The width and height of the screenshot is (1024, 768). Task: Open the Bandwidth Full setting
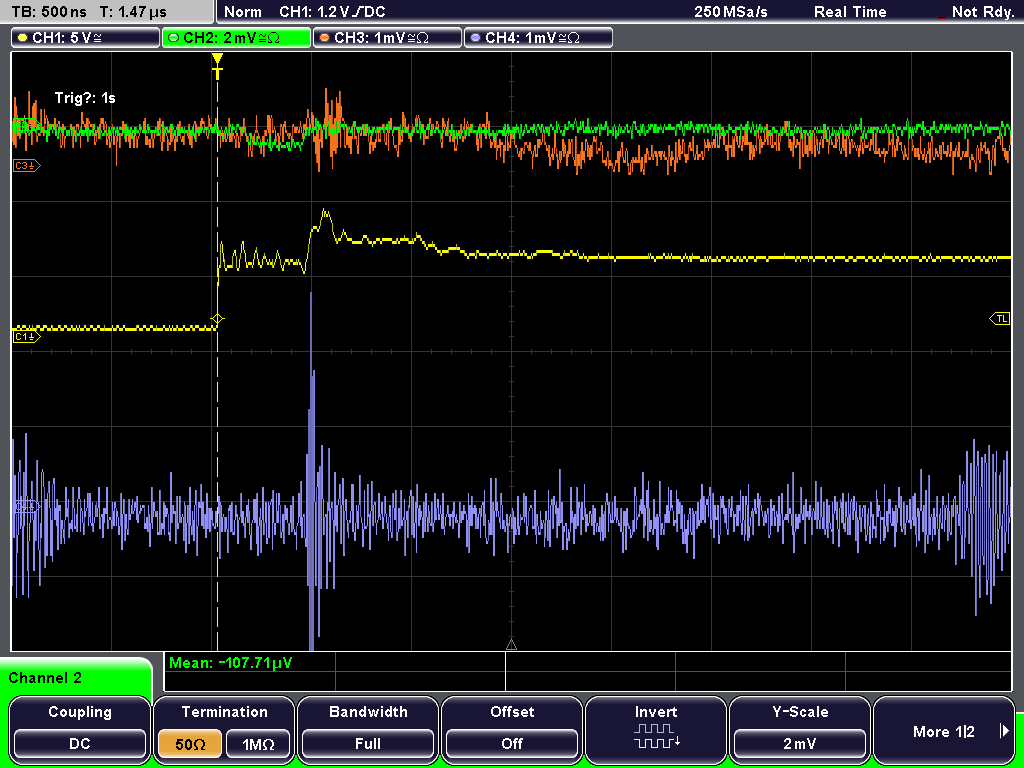pos(368,744)
